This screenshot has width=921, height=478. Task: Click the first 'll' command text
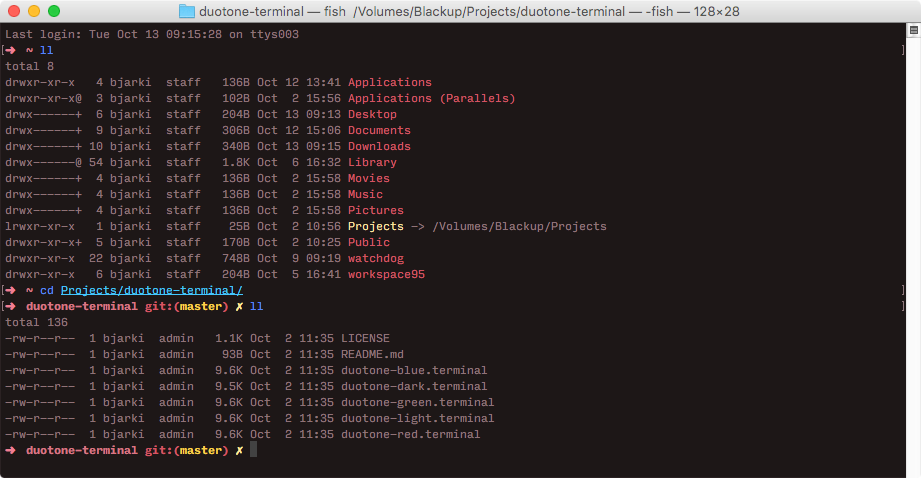click(x=46, y=50)
